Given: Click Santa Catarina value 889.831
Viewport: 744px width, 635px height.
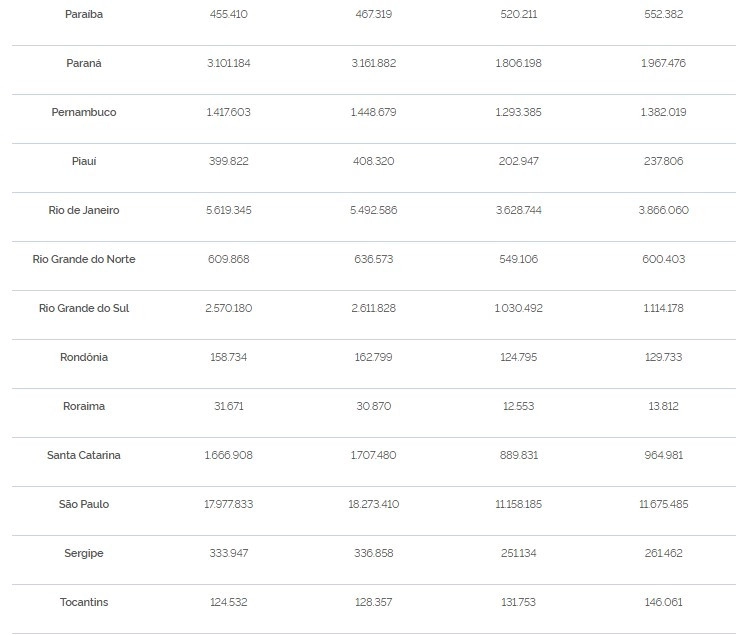Looking at the screenshot, I should tap(519, 455).
